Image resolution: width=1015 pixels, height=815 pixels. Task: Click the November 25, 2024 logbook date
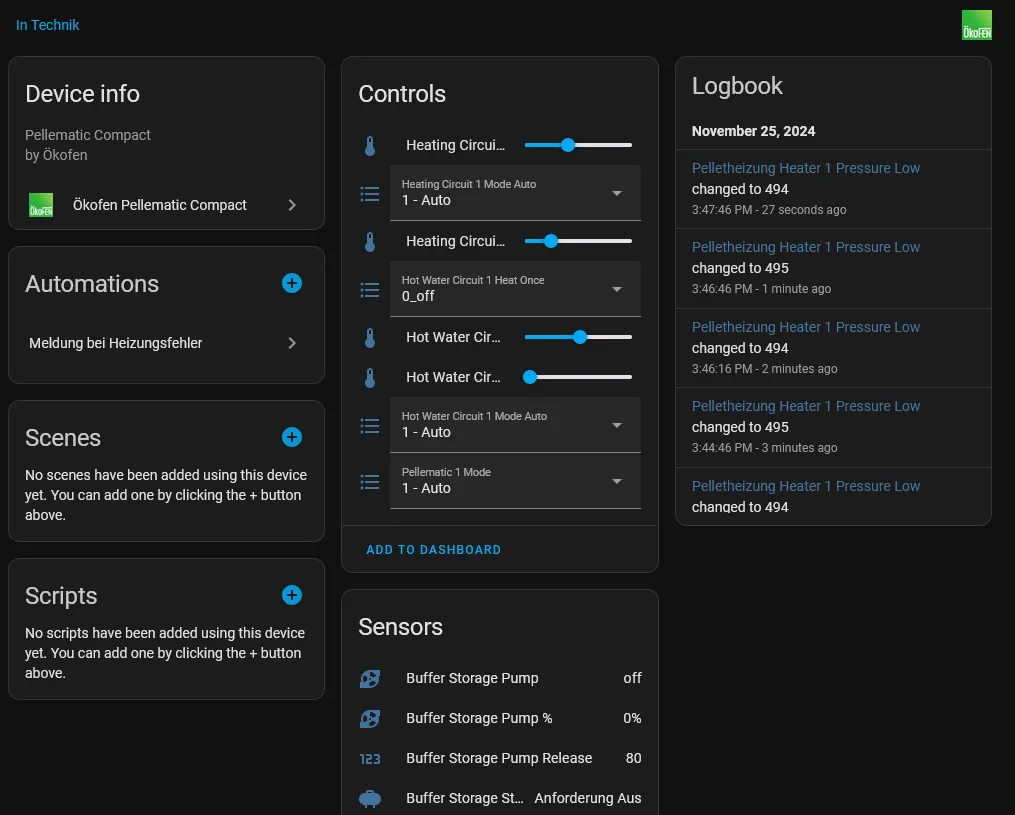click(x=753, y=131)
